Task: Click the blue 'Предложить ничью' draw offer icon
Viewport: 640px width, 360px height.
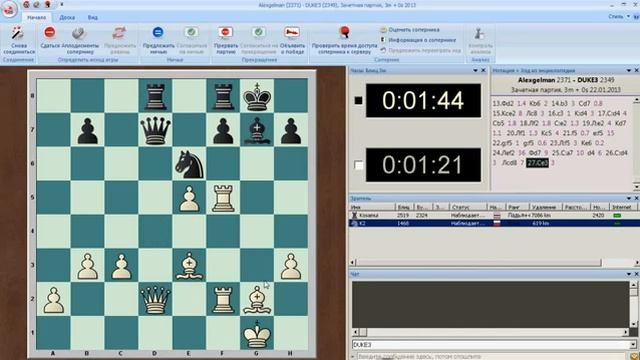Action: (x=158, y=32)
